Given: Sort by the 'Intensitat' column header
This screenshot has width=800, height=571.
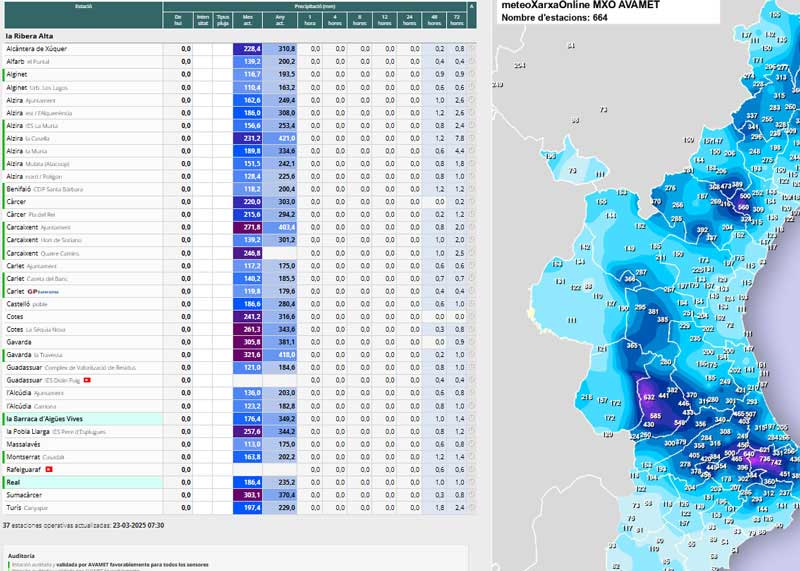Looking at the screenshot, I should [203, 20].
